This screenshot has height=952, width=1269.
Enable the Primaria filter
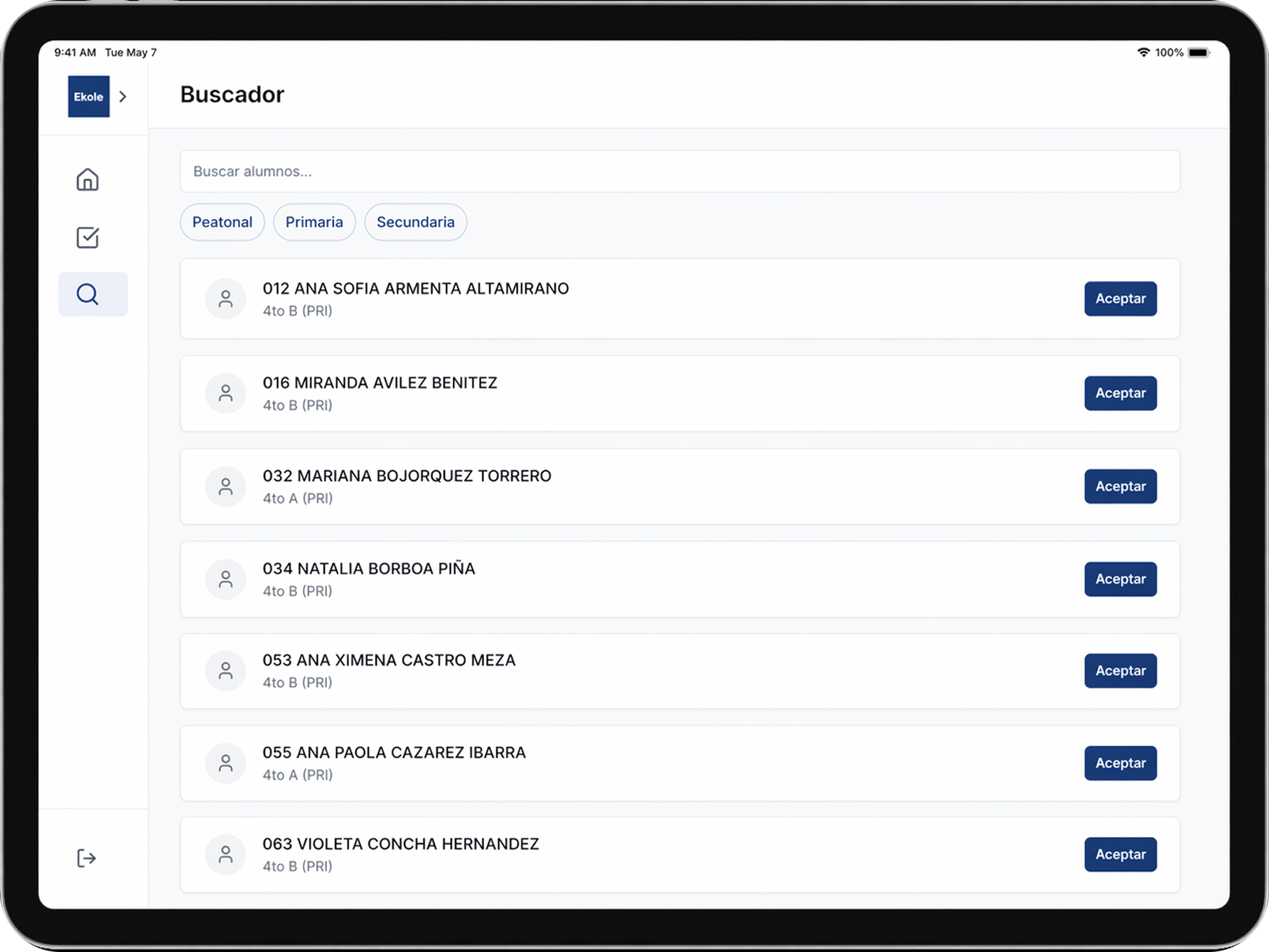[314, 222]
